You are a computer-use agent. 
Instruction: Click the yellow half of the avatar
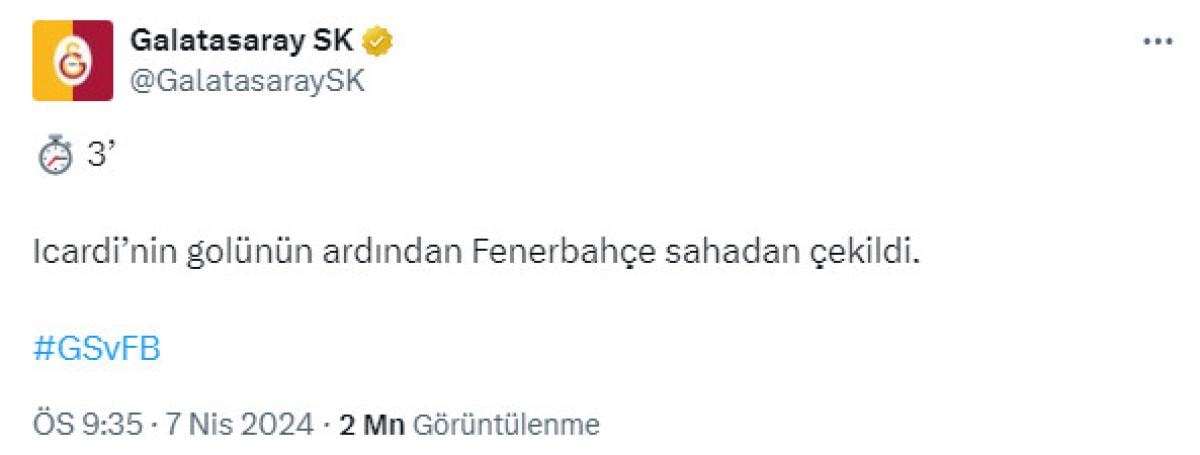click(50, 60)
